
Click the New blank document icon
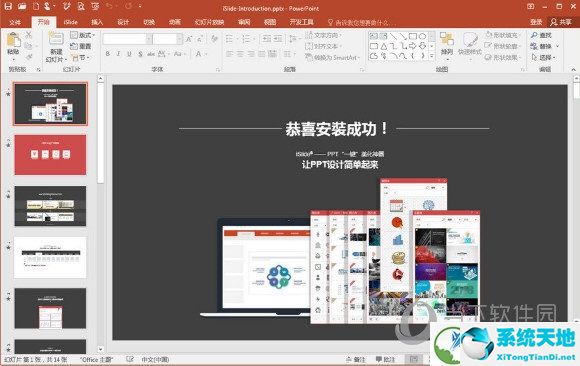tap(36, 6)
